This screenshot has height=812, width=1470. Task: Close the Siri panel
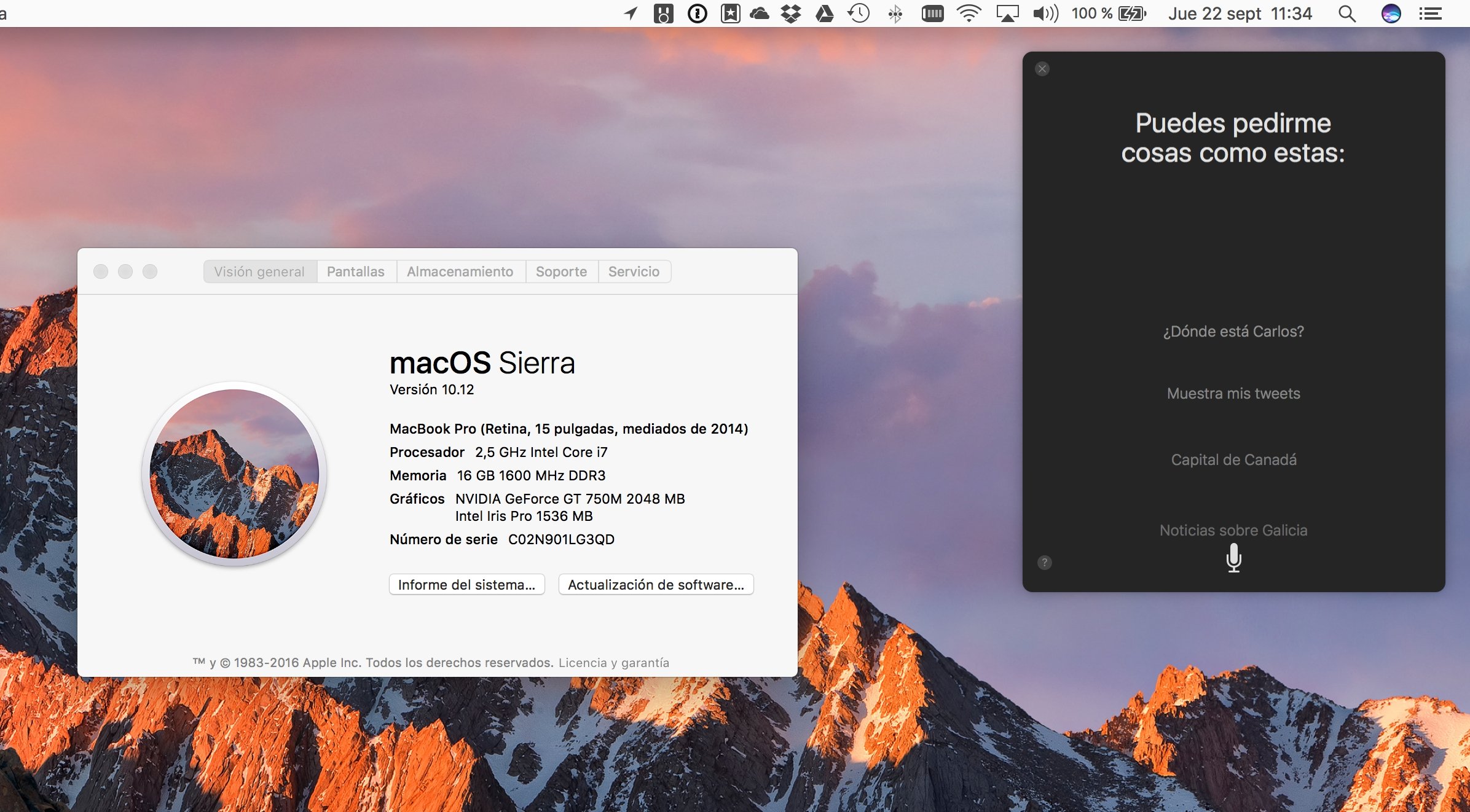click(1042, 69)
